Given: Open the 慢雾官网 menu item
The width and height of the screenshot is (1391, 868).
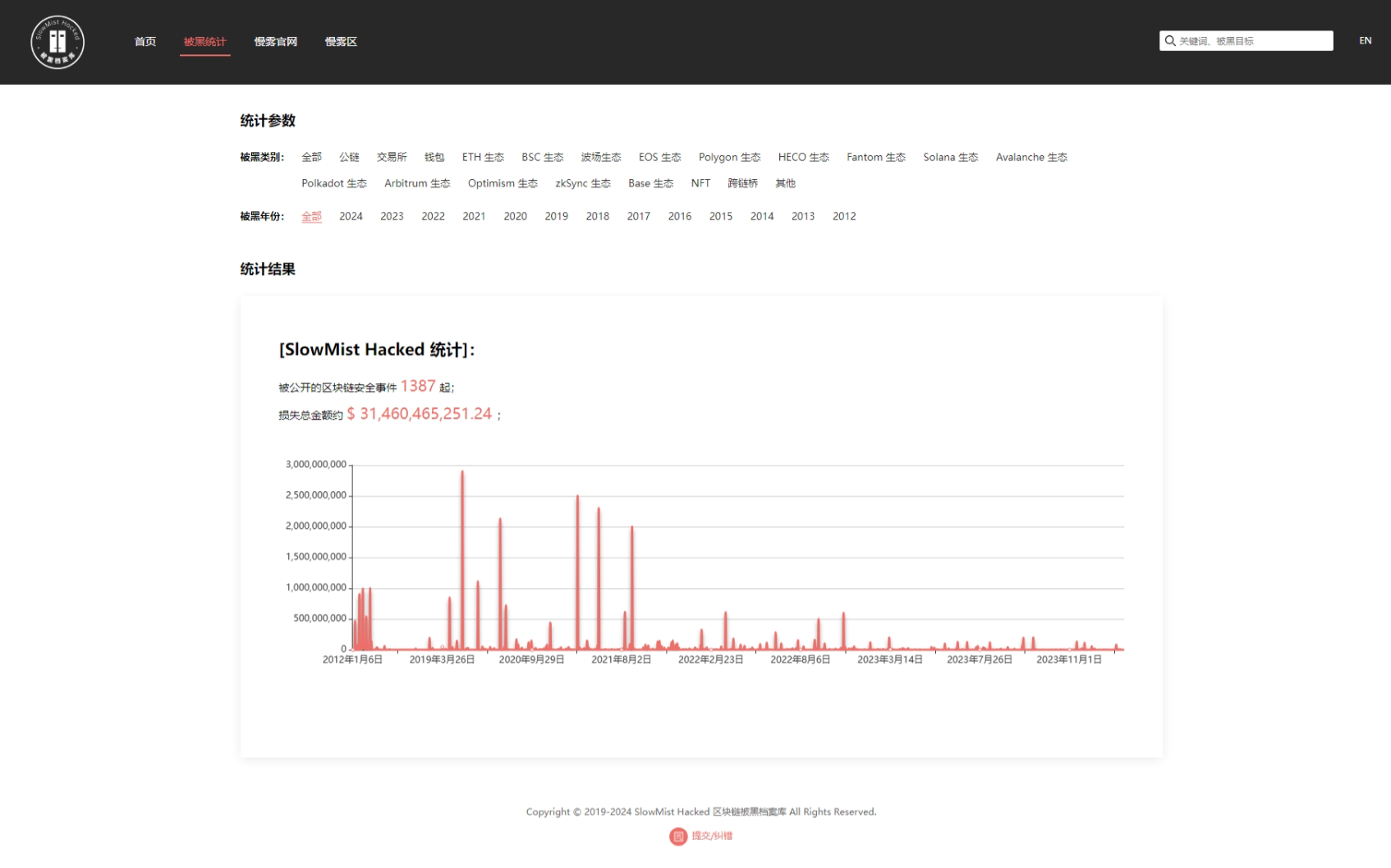Looking at the screenshot, I should [x=275, y=42].
